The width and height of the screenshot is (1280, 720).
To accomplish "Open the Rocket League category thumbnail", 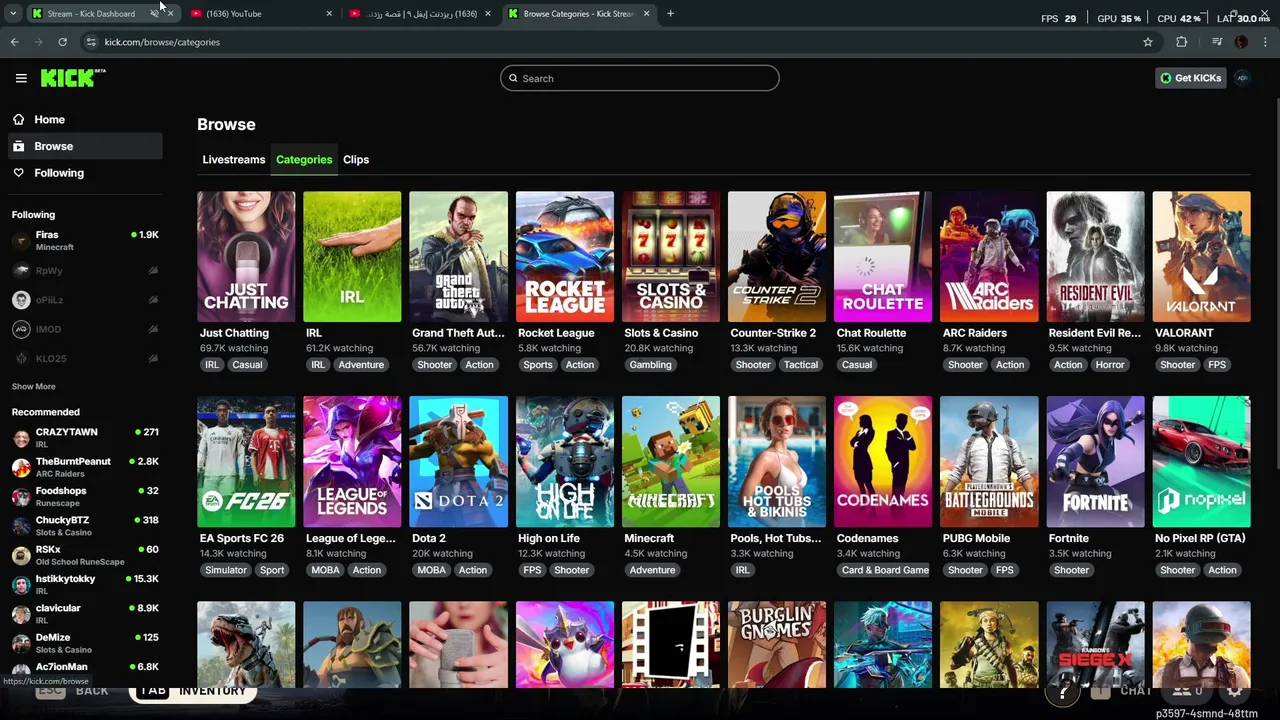I will tap(565, 257).
